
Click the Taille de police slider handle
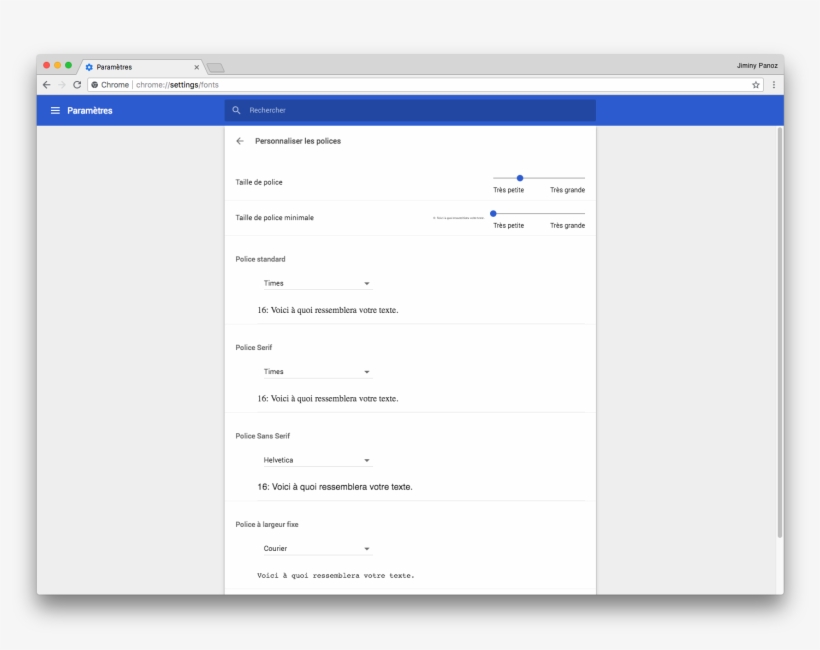click(520, 178)
